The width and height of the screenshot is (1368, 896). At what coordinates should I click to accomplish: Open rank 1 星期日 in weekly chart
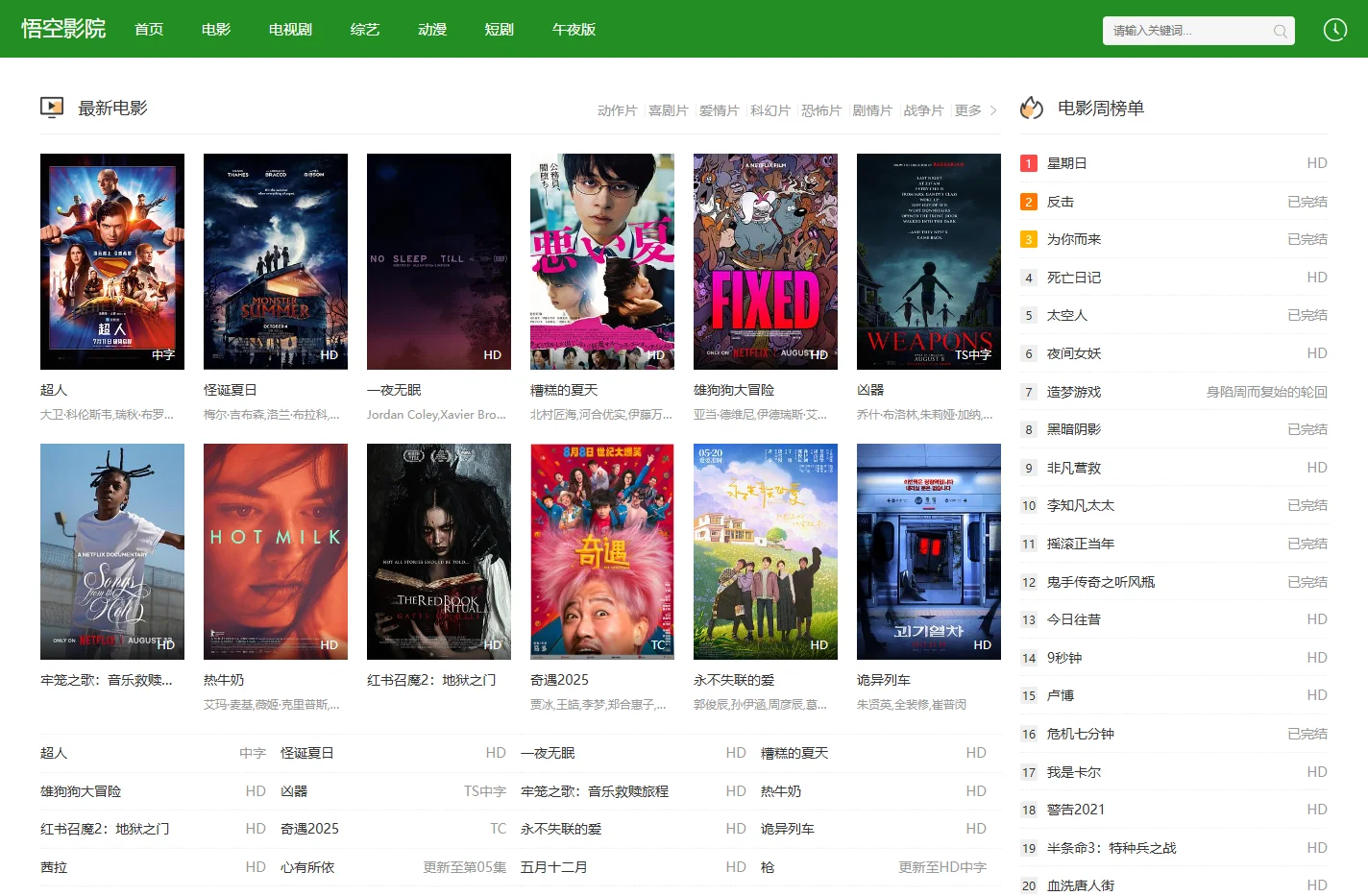pyautogui.click(x=1174, y=163)
